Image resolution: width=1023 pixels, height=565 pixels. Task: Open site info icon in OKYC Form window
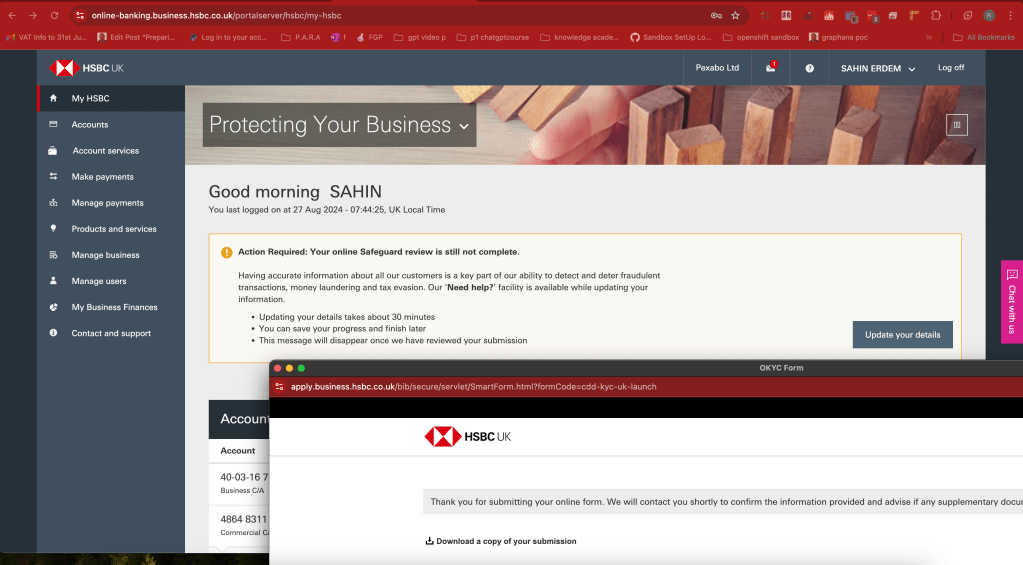point(279,387)
